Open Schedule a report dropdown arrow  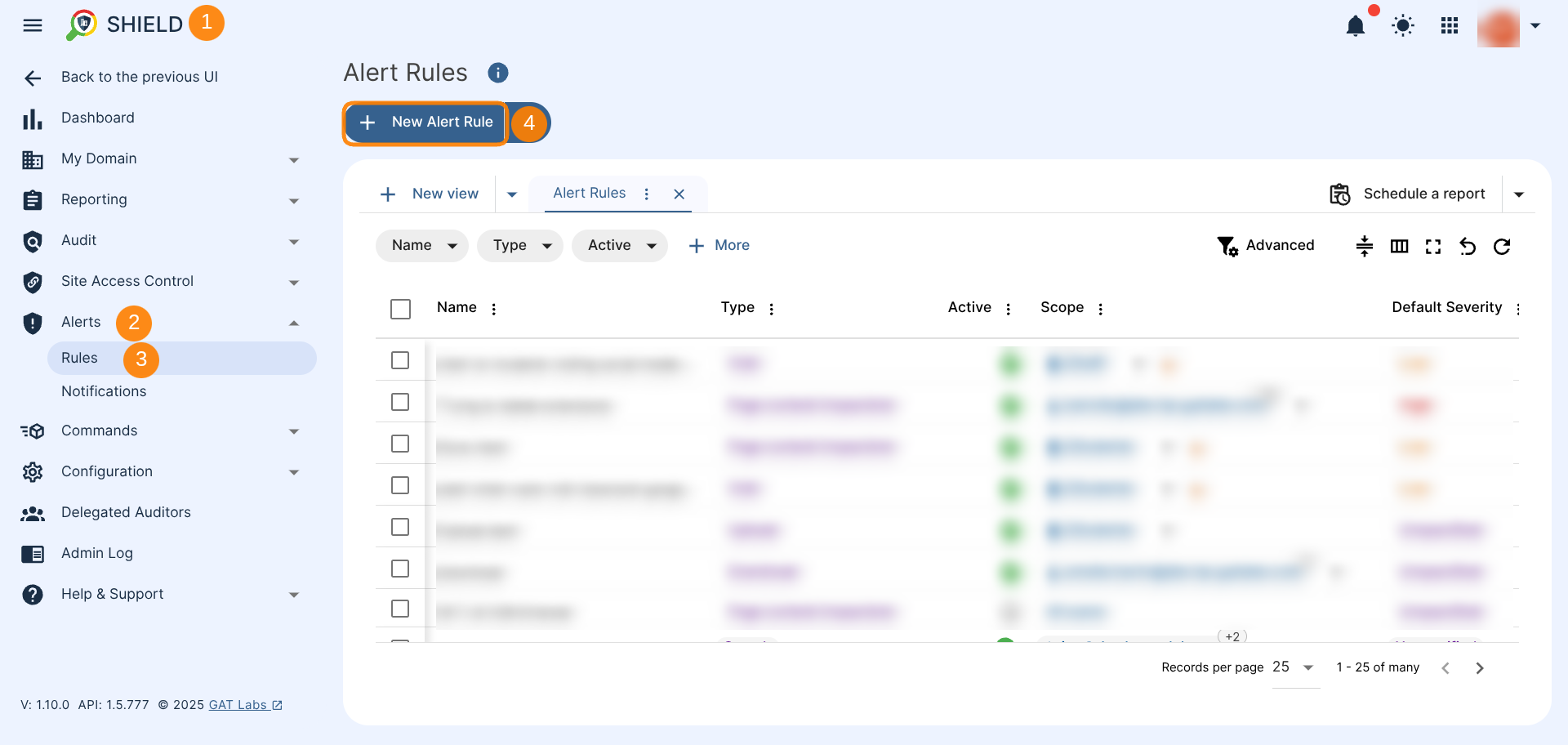1519,194
